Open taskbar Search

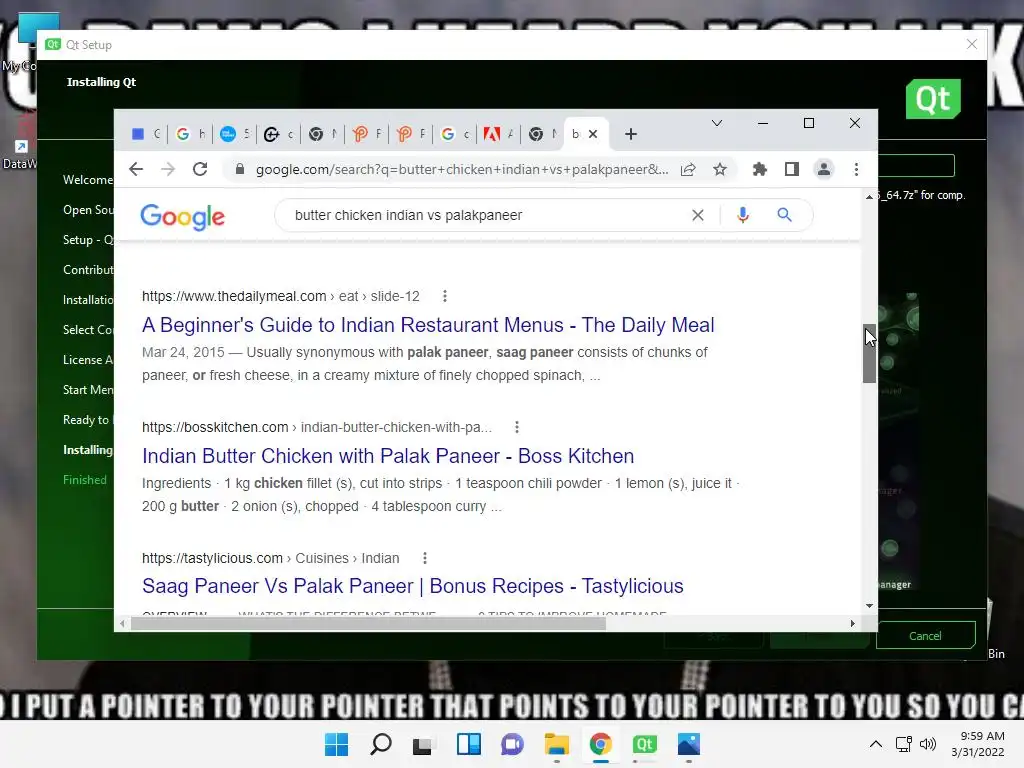pyautogui.click(x=380, y=744)
